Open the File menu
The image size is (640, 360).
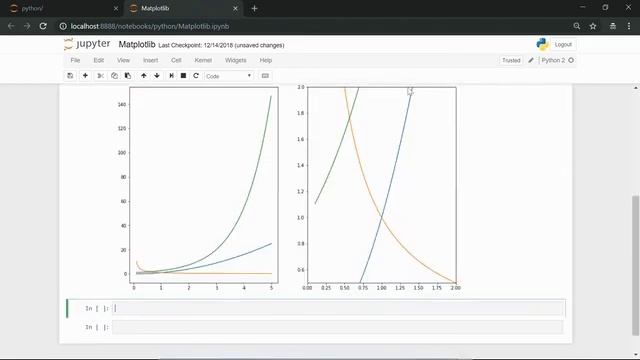[75, 60]
